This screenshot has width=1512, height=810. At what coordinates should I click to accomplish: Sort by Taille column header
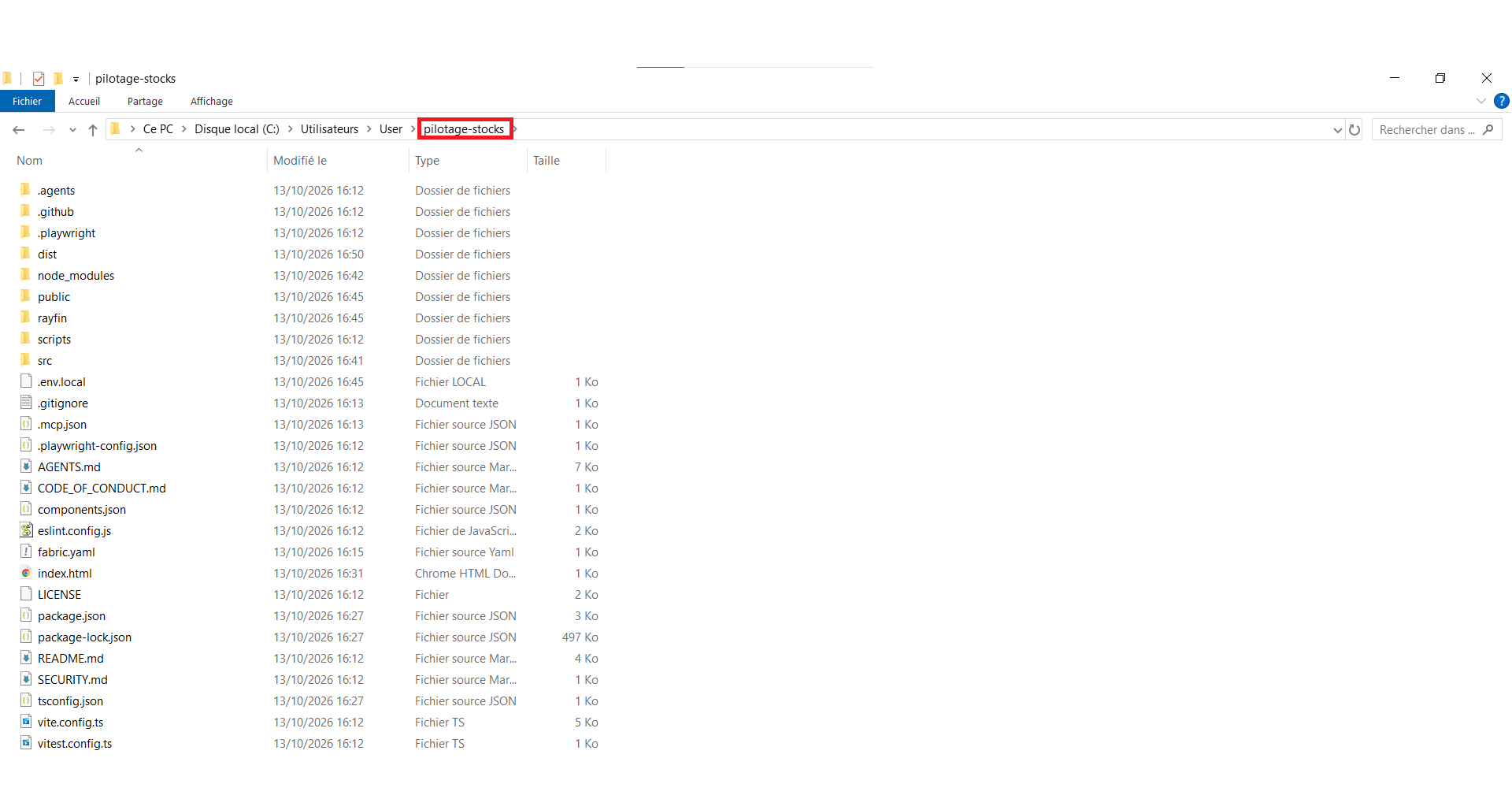pos(547,161)
